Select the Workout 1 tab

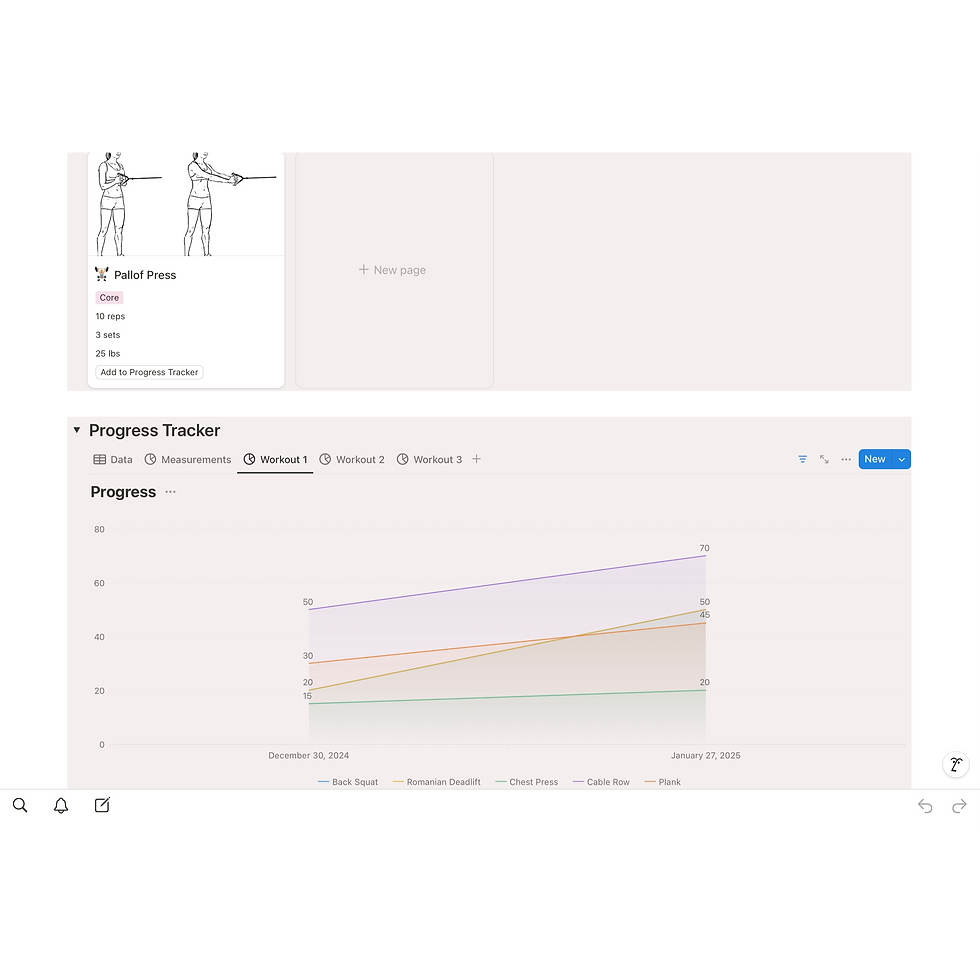point(275,459)
